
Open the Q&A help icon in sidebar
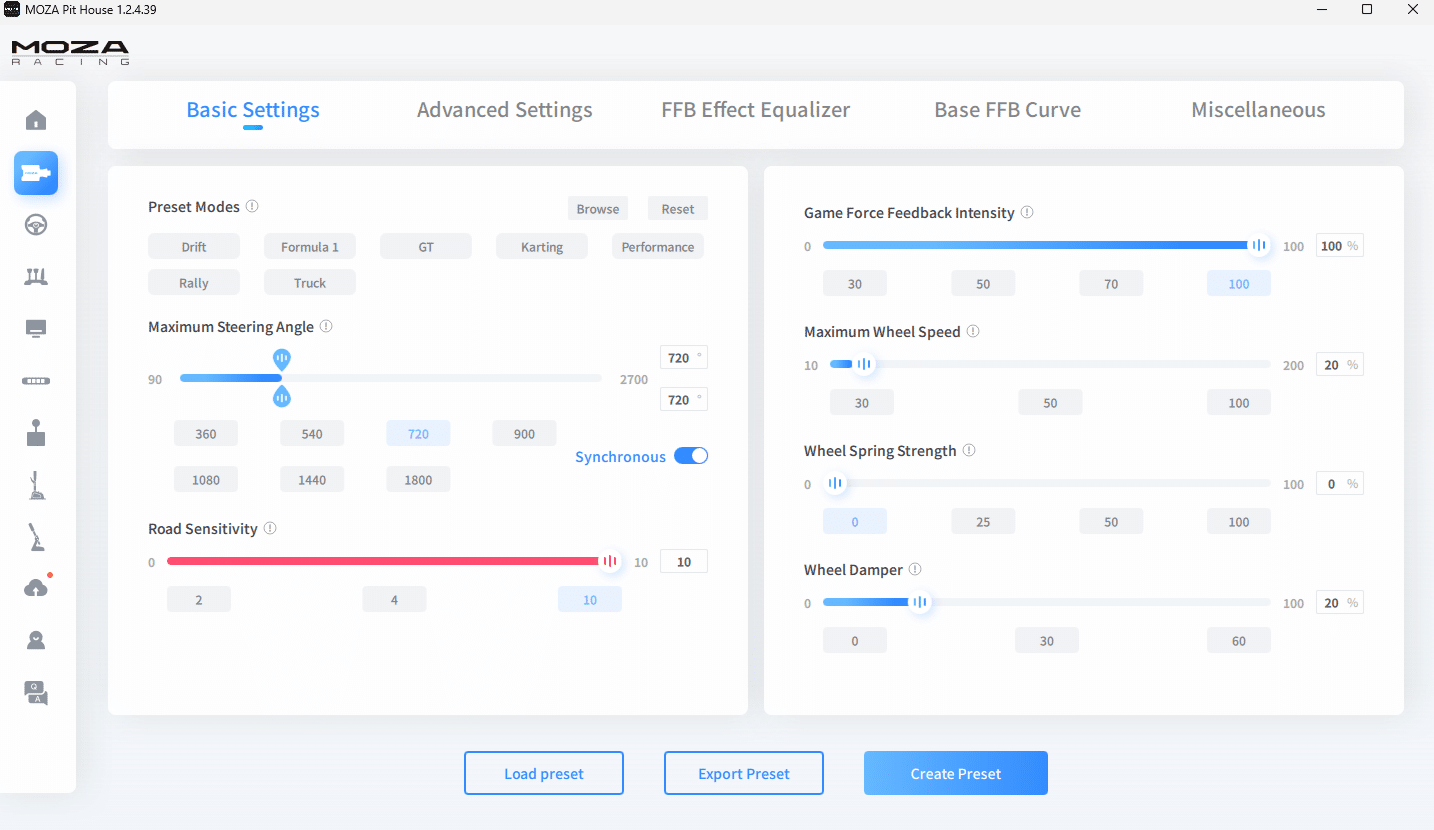(36, 692)
